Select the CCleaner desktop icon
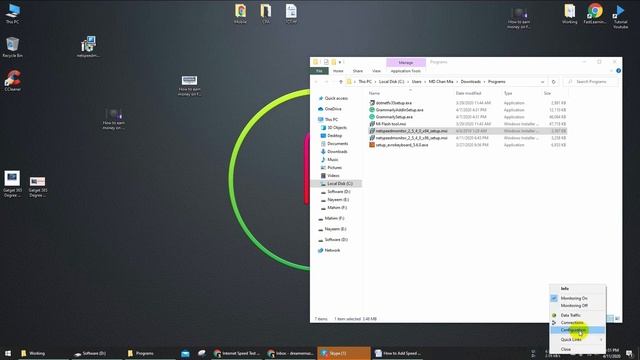640x360 pixels. (x=13, y=80)
